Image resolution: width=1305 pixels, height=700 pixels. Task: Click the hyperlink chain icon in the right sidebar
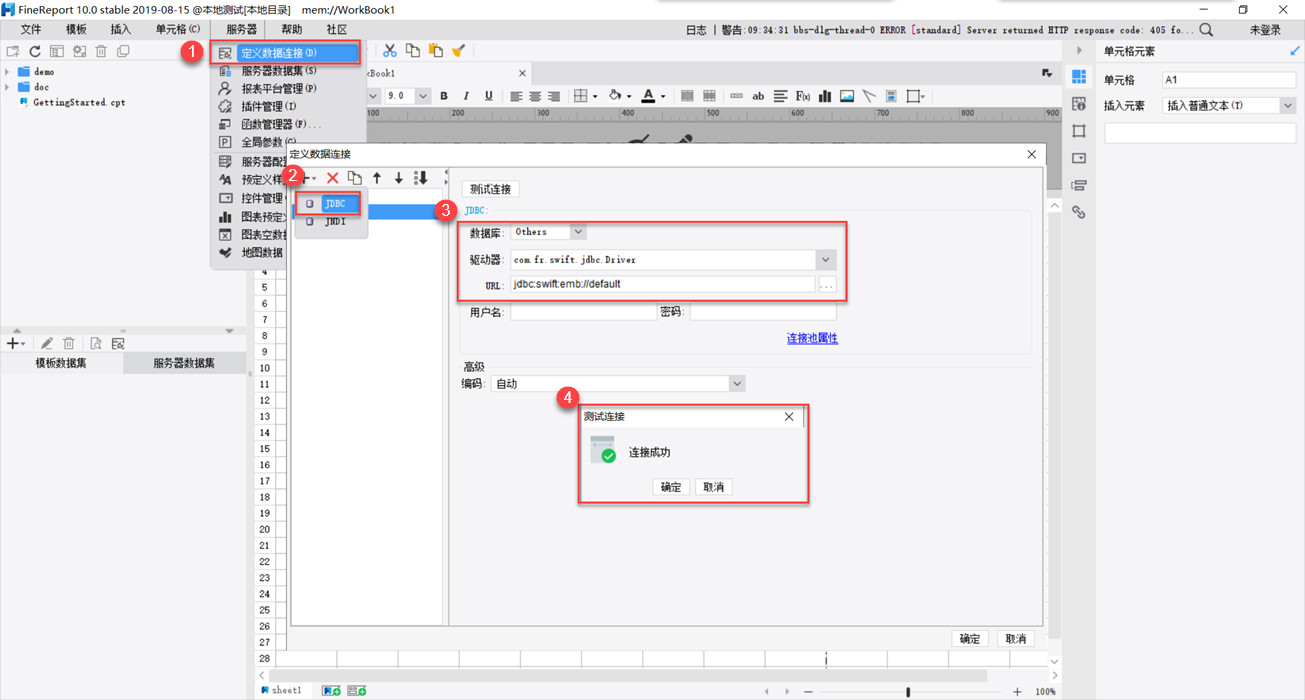click(x=1079, y=212)
